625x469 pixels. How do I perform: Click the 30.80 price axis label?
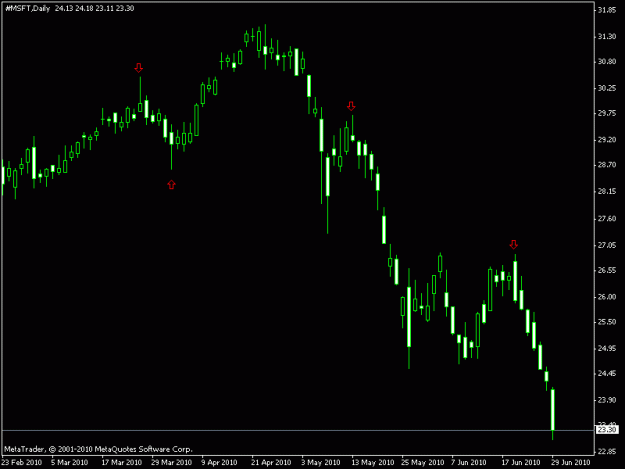pos(607,62)
